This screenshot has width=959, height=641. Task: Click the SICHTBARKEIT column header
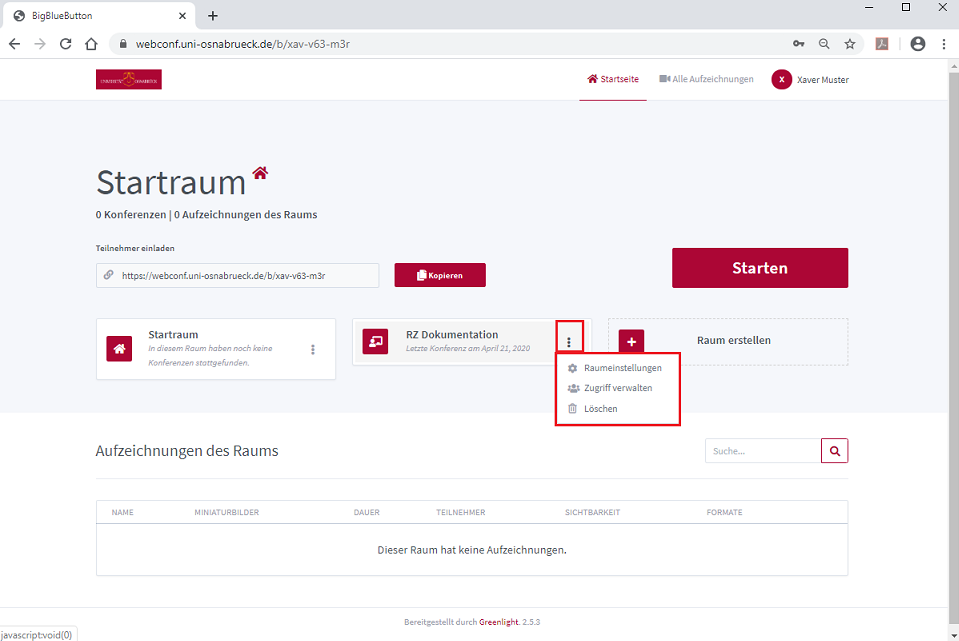[592, 513]
